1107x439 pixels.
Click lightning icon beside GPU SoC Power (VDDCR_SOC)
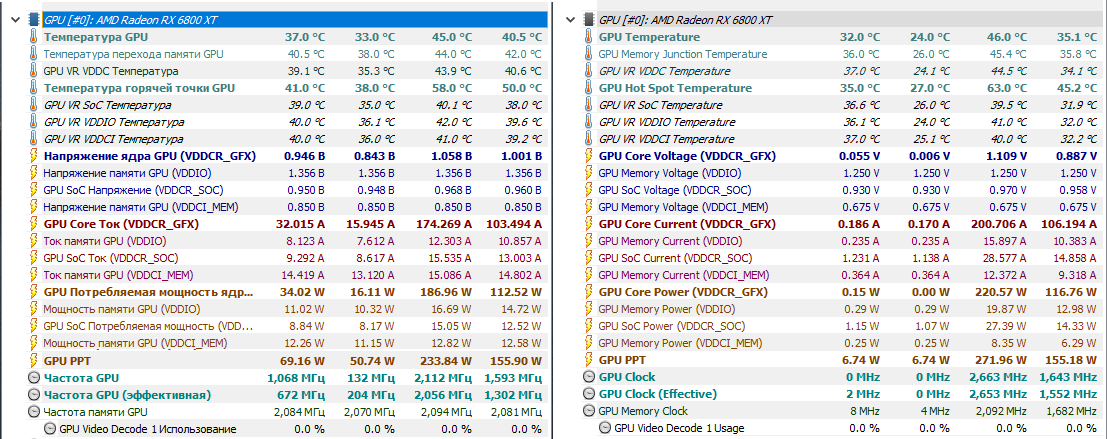[589, 325]
